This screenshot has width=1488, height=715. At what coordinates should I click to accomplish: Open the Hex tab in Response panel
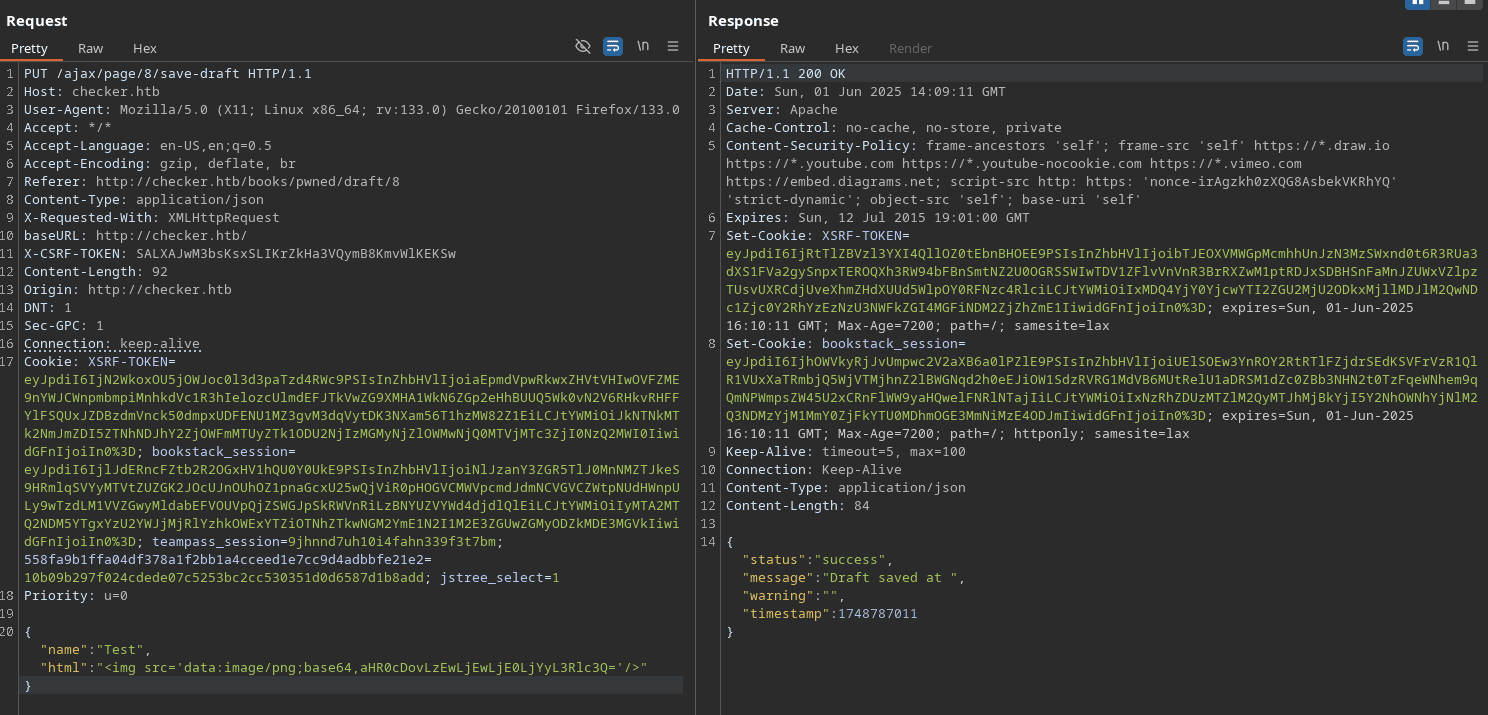847,48
